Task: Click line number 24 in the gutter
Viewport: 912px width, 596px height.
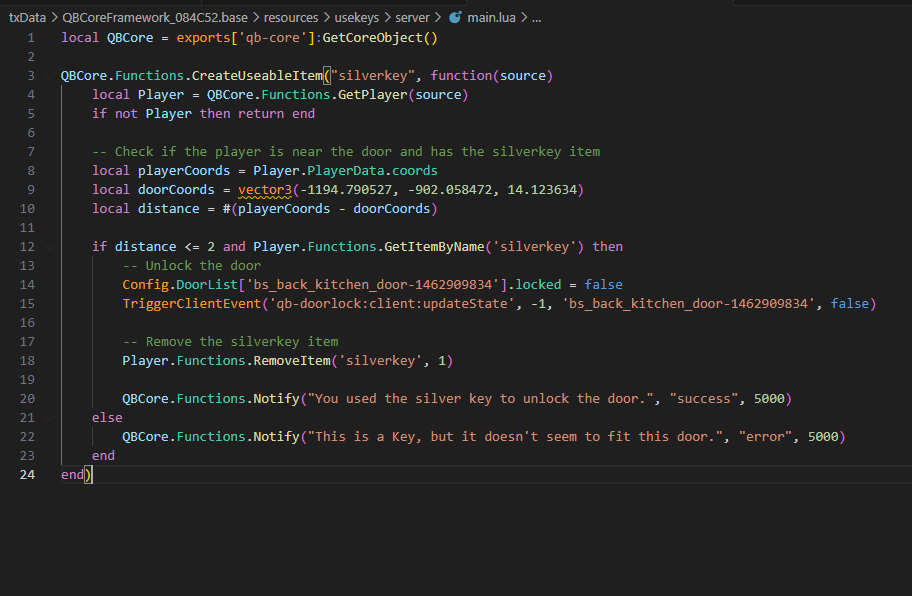Action: click(x=27, y=474)
